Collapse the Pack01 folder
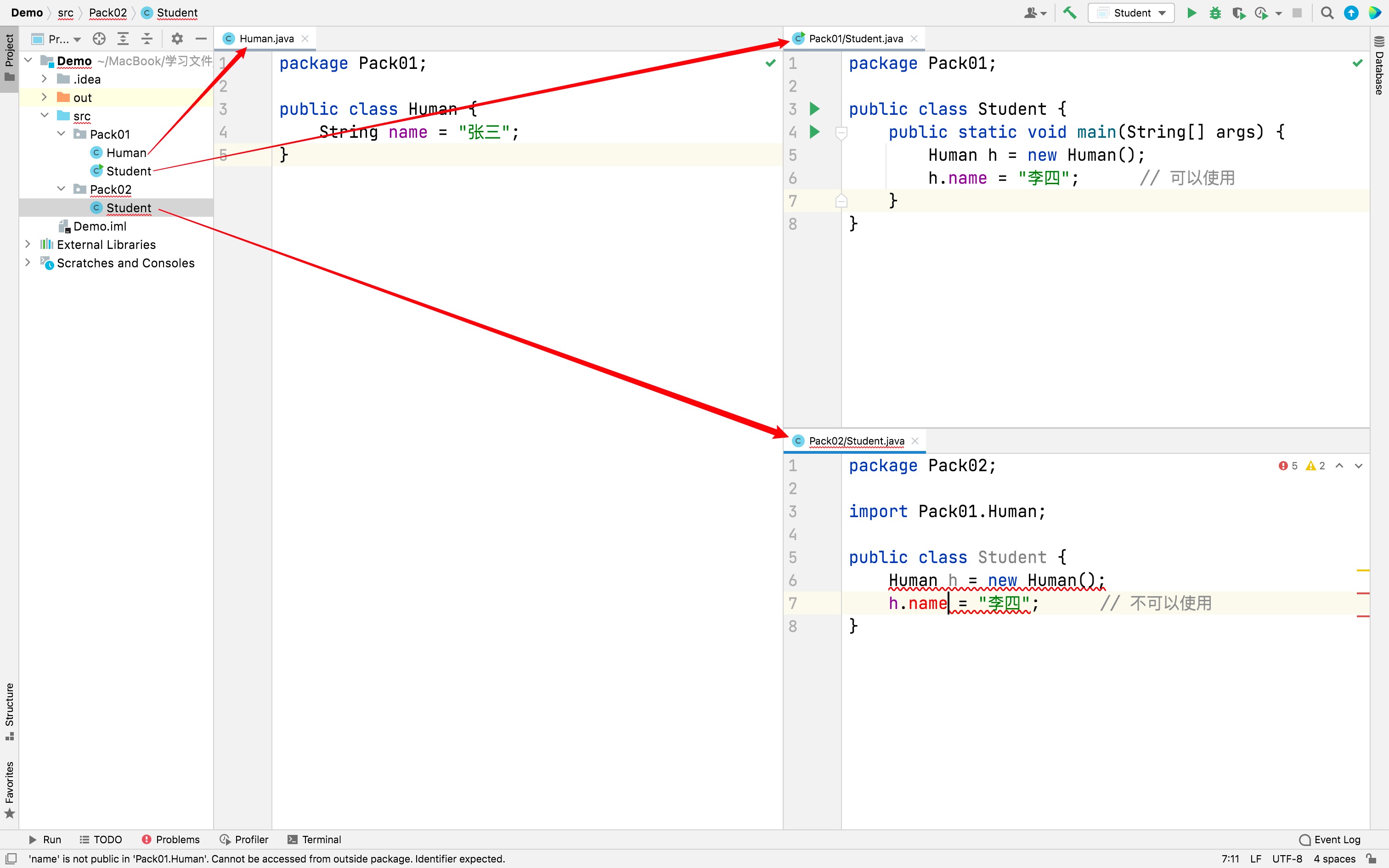 (x=62, y=134)
